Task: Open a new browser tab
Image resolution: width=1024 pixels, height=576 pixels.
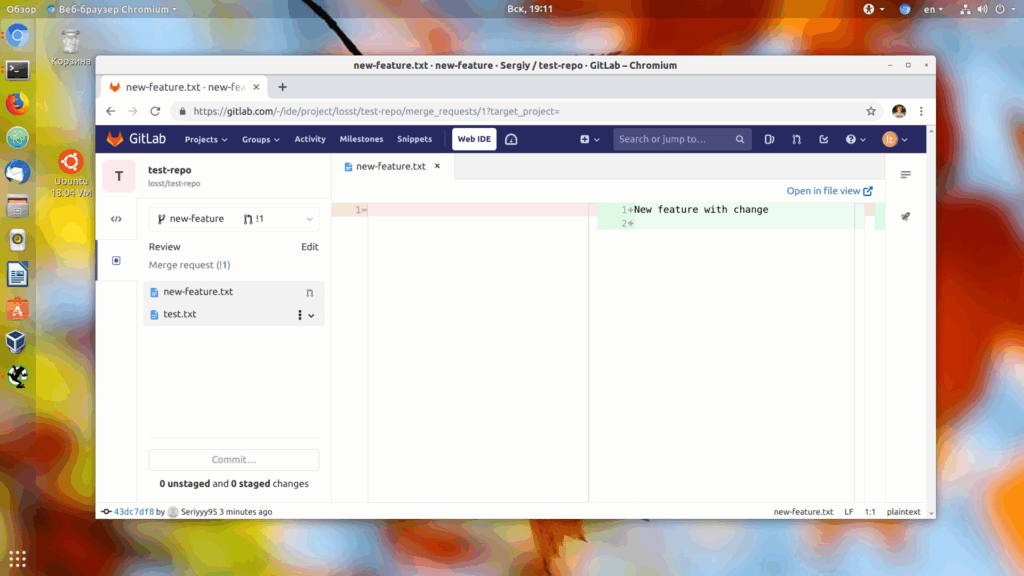Action: coord(282,87)
